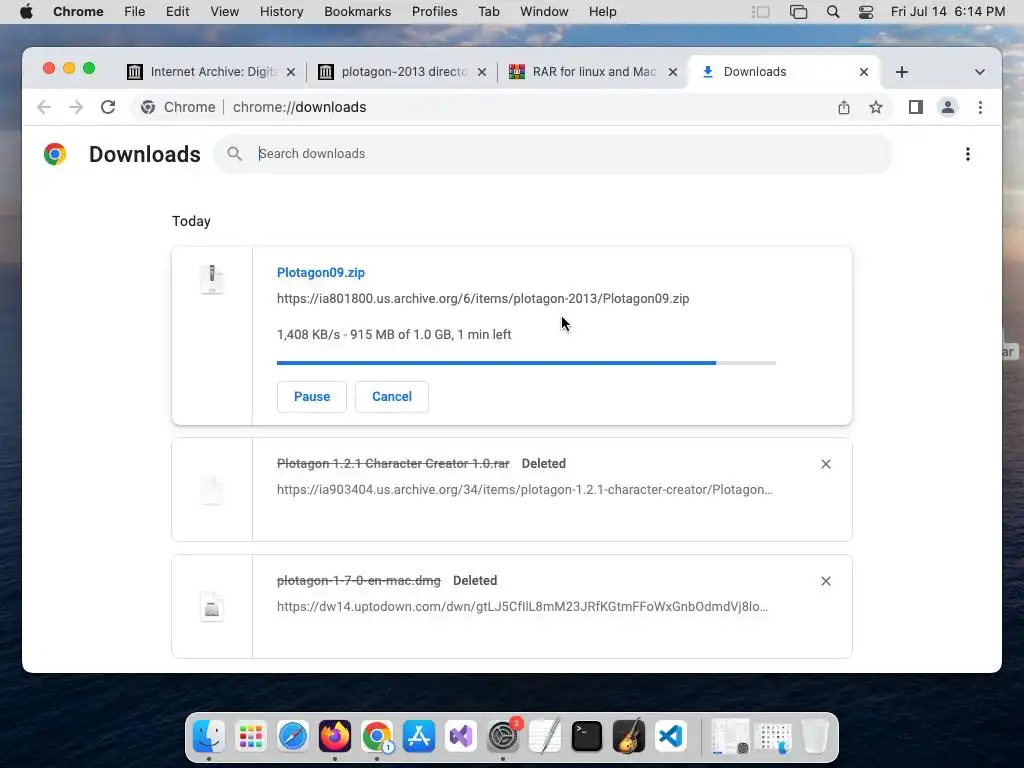Open Control Center in menu bar
Screen dimensions: 1024x768
point(865,12)
